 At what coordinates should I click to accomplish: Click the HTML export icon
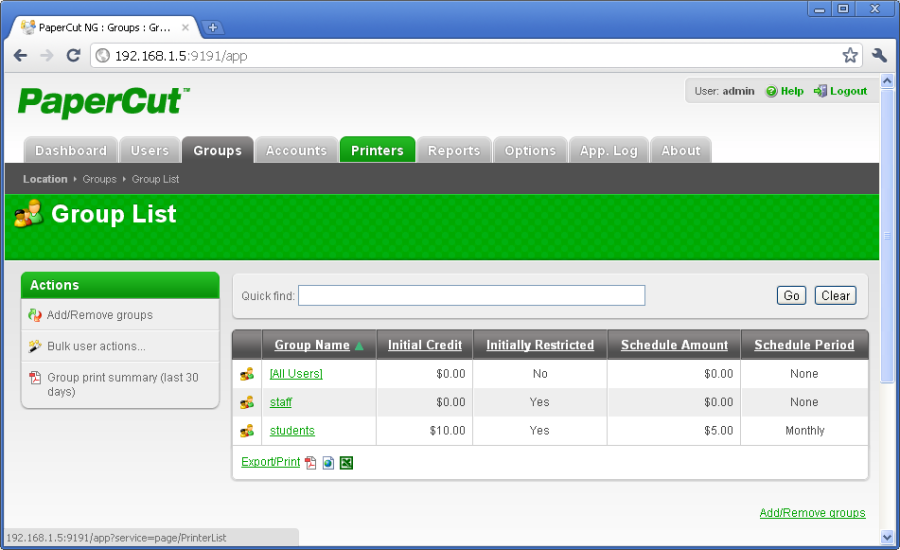point(328,463)
